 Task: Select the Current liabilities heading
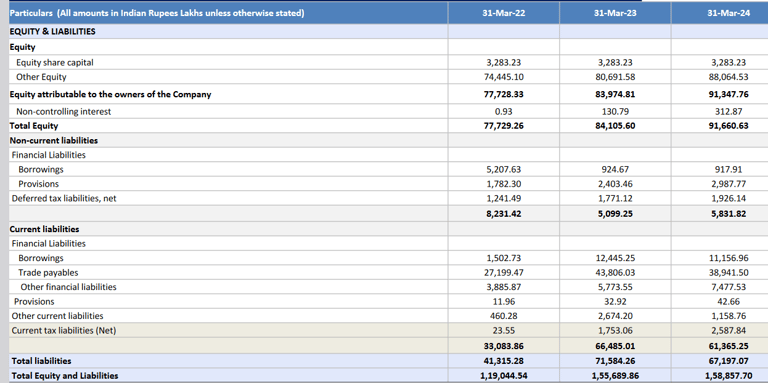[x=45, y=229]
